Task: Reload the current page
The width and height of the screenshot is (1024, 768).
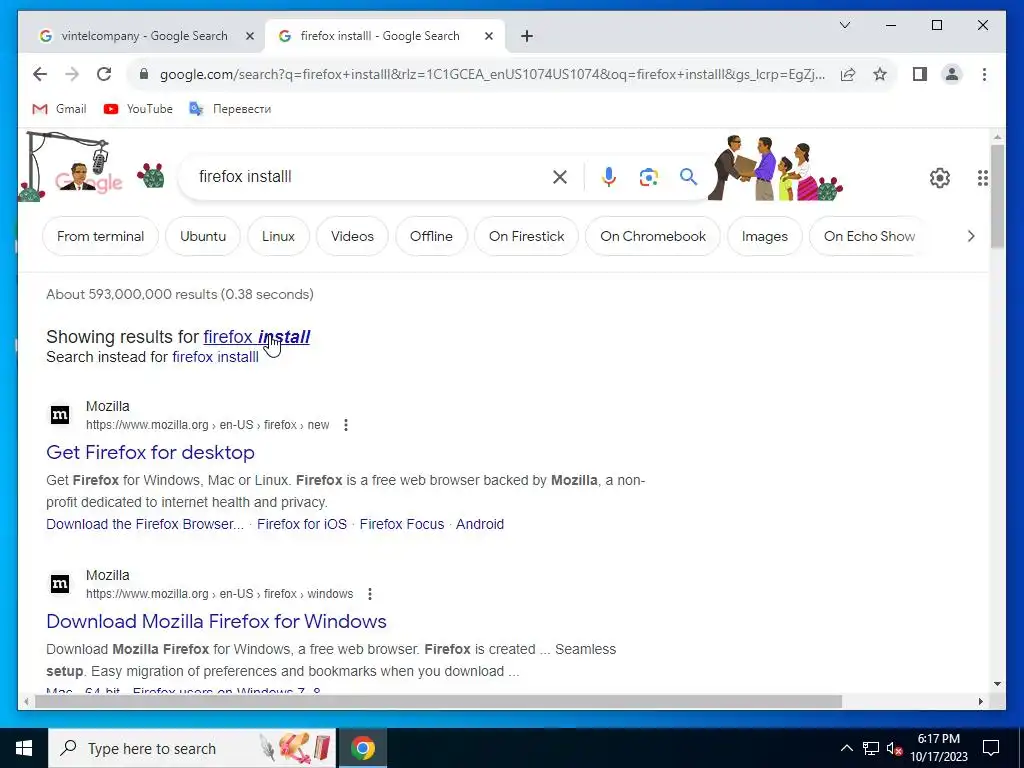Action: pos(104,74)
